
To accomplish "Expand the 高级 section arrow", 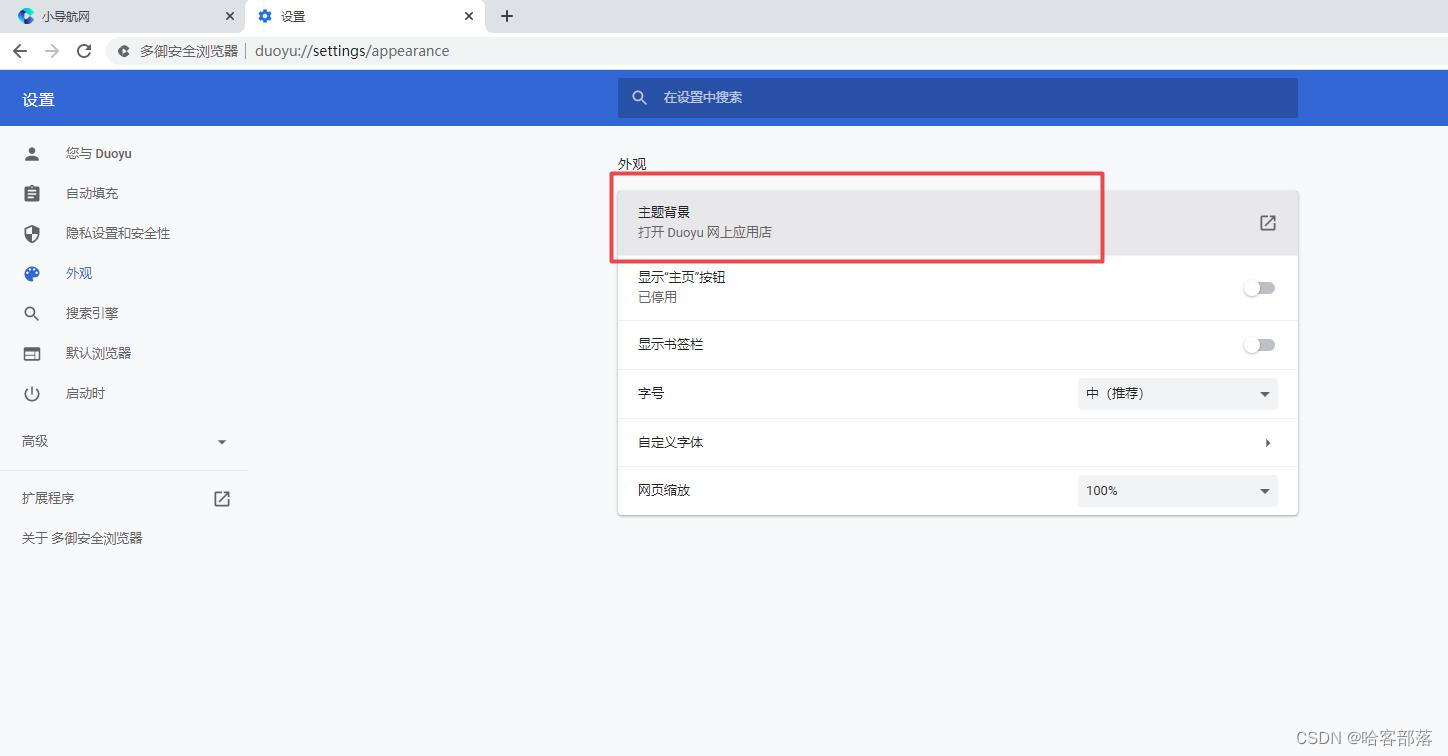I will pyautogui.click(x=222, y=442).
